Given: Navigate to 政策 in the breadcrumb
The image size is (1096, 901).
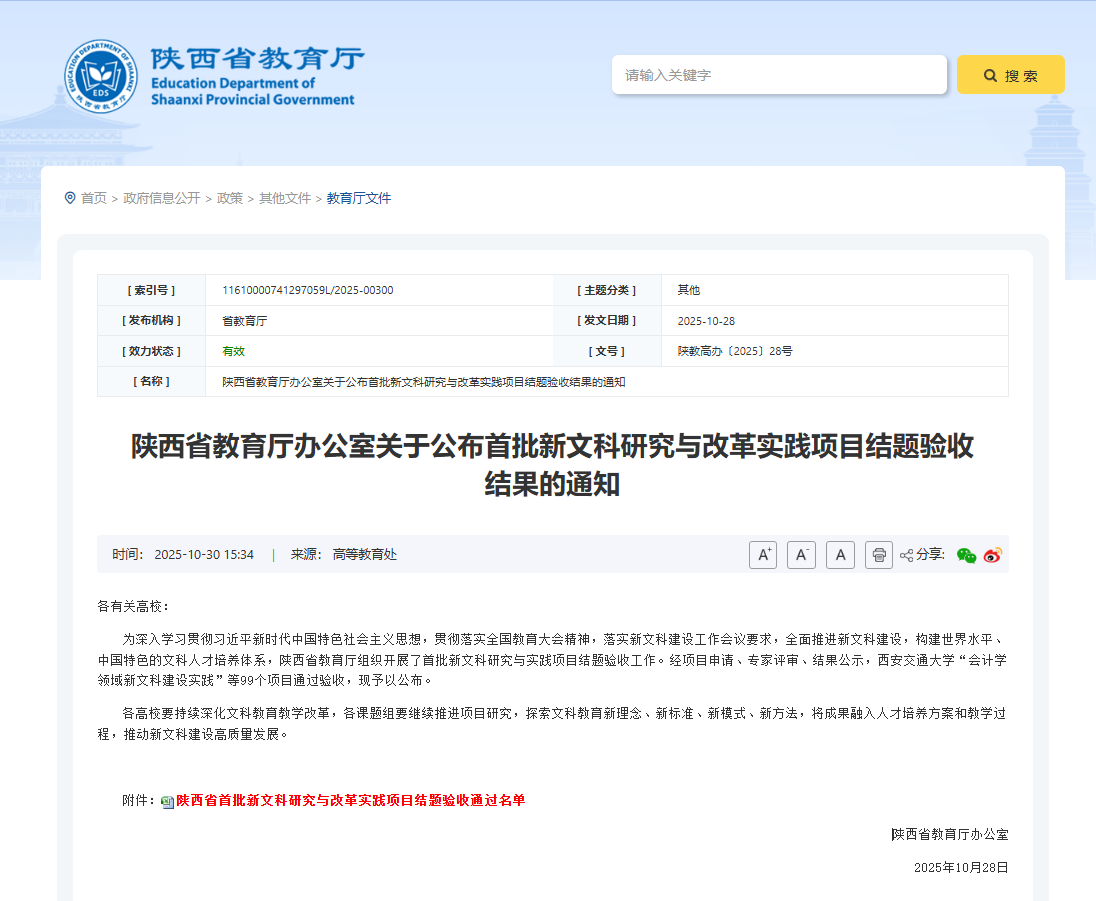Looking at the screenshot, I should pos(230,198).
